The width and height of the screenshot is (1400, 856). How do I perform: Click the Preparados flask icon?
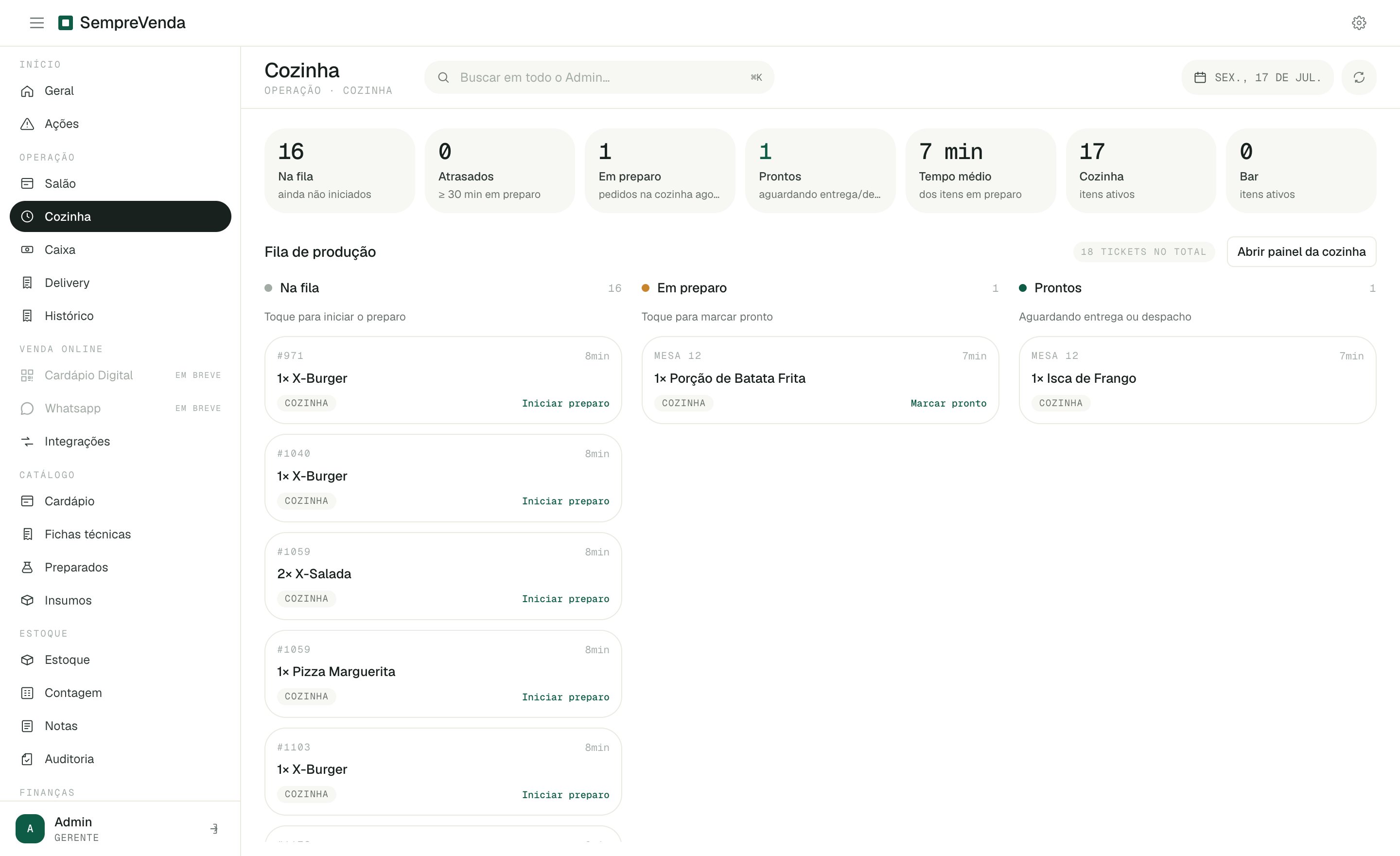27,567
